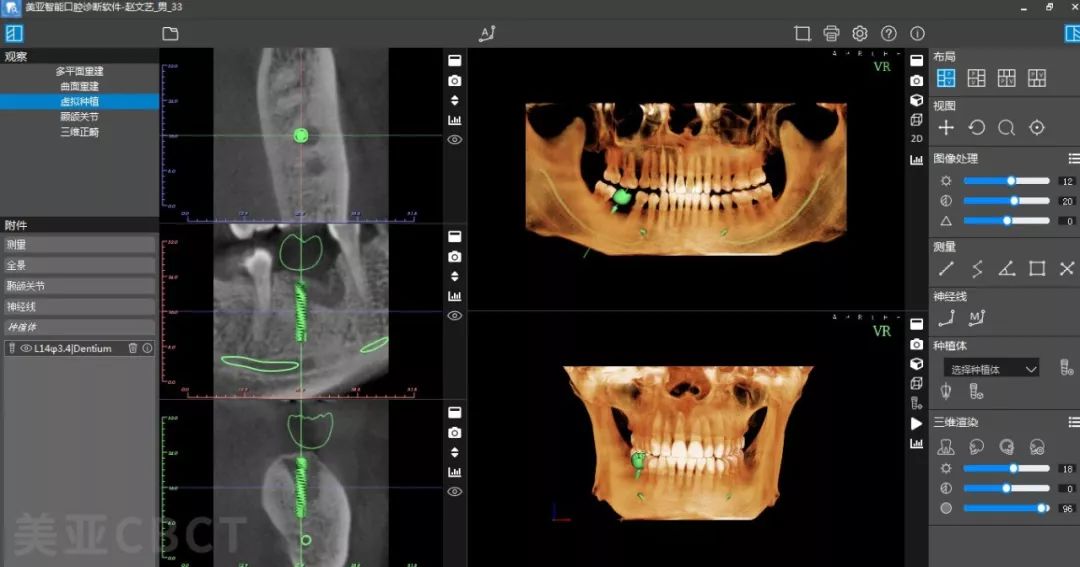Open the folder icon in top toolbar
Viewport: 1080px width, 567px height.
point(170,34)
